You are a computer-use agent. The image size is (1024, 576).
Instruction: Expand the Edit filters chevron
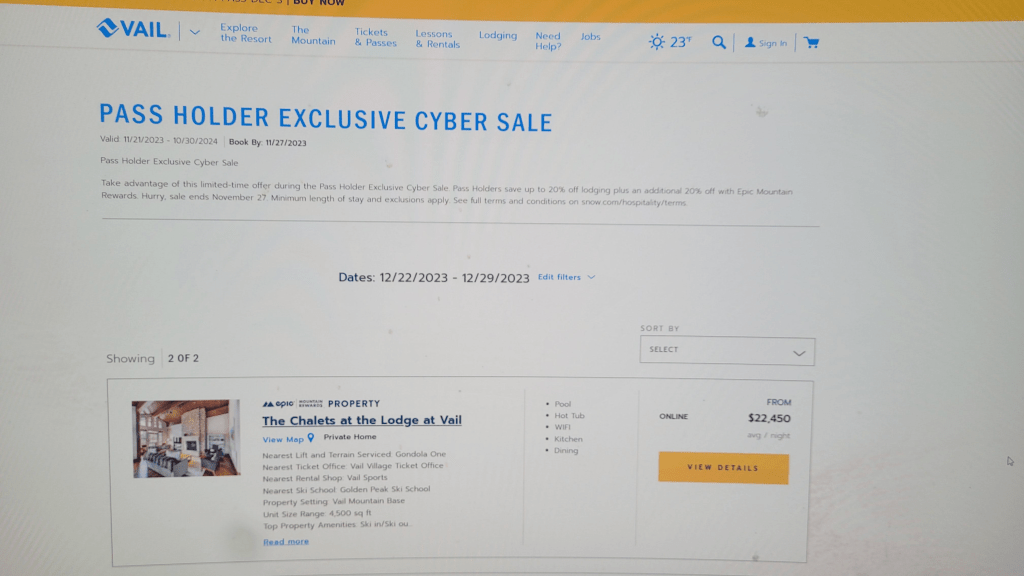coord(591,277)
